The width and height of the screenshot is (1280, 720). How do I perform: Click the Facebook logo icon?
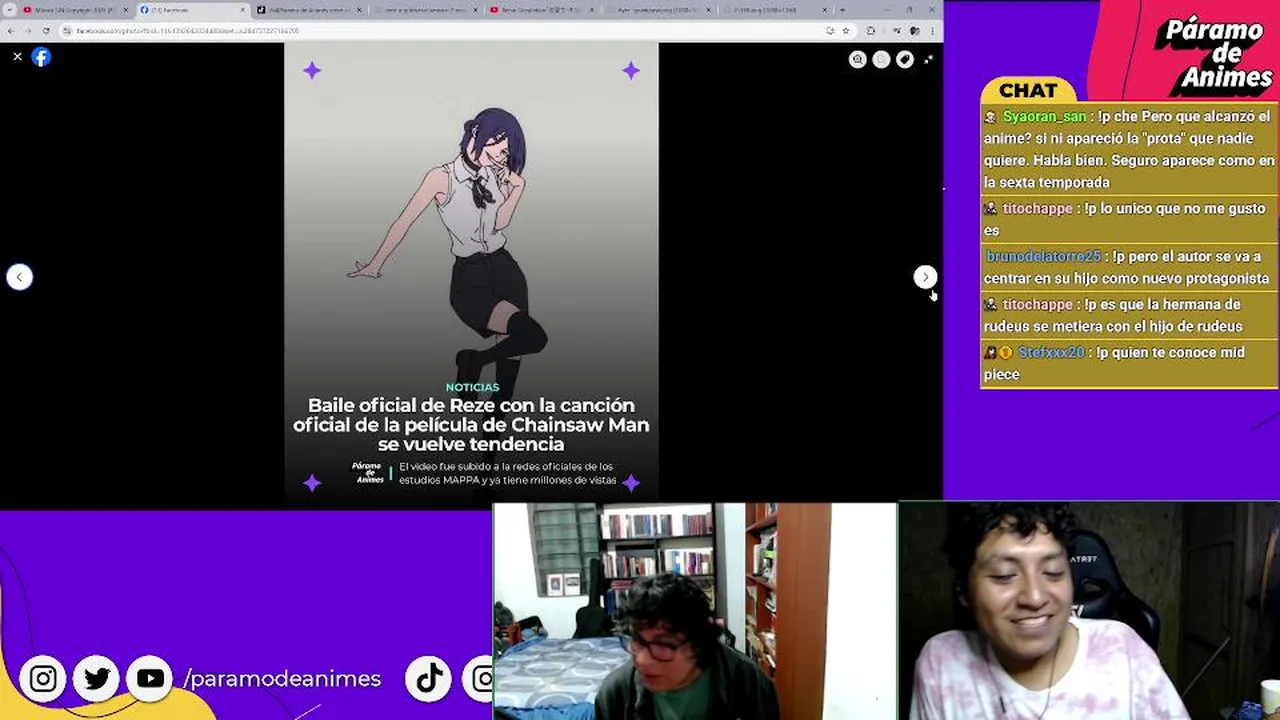(41, 57)
